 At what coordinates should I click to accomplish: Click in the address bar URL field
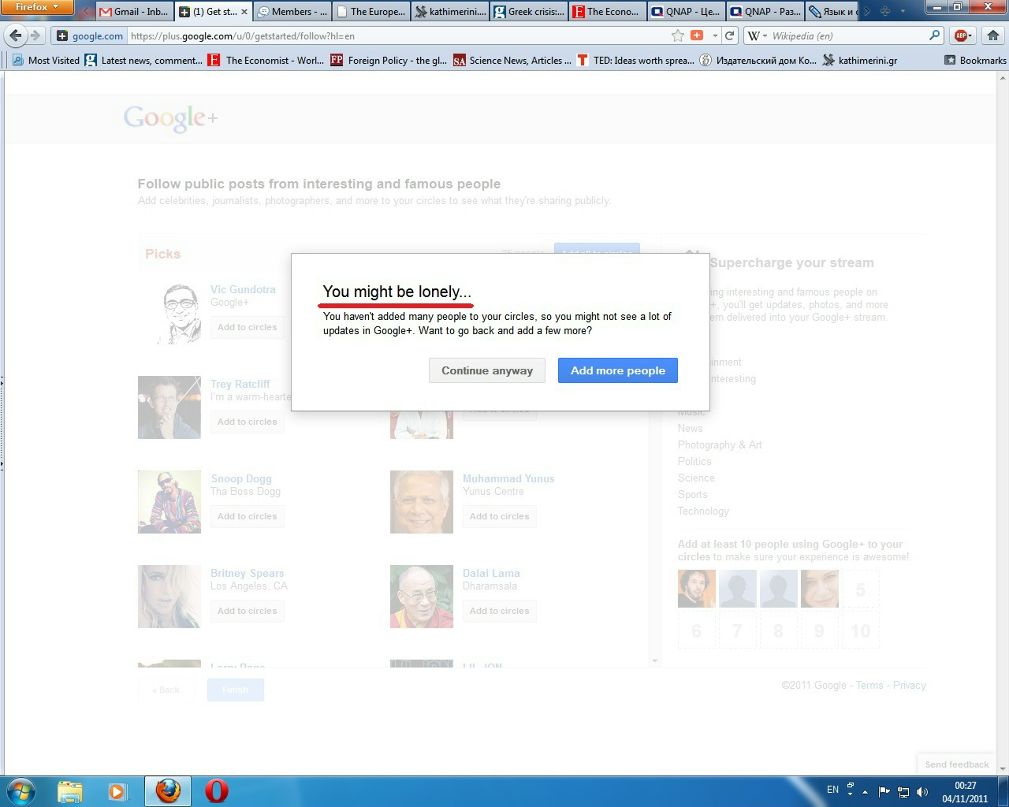click(399, 36)
